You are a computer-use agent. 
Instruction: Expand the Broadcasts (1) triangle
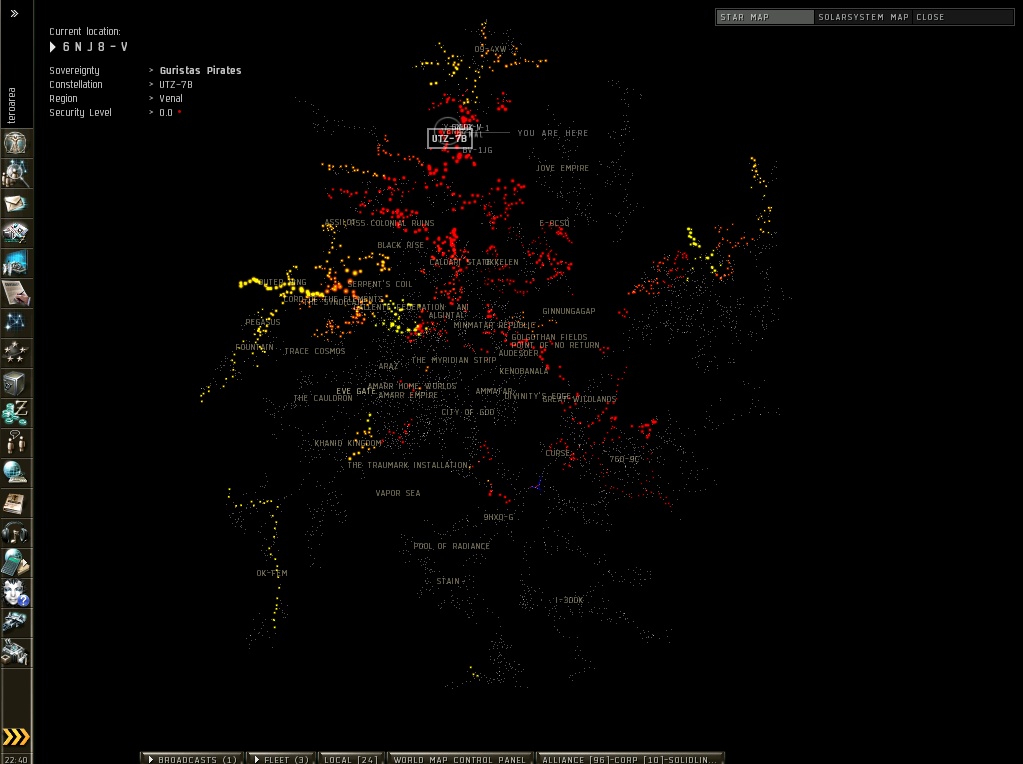pos(151,759)
